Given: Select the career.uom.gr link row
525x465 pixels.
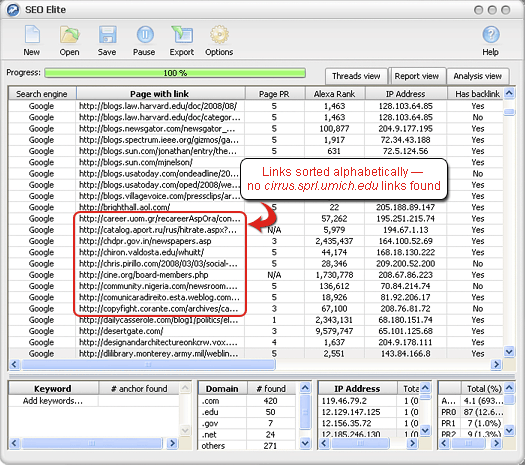Looking at the screenshot, I should coord(256,219).
